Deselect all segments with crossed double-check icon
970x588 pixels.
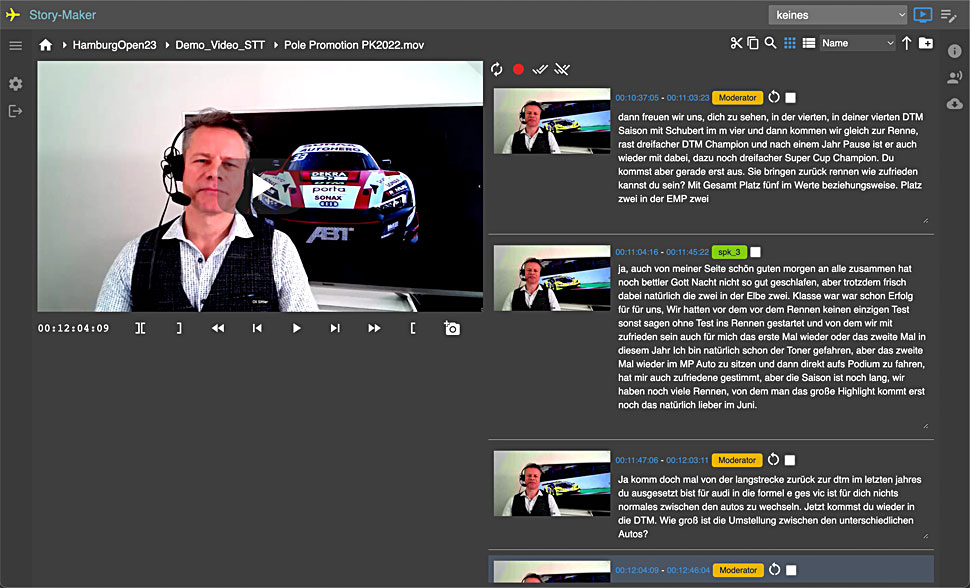click(562, 69)
